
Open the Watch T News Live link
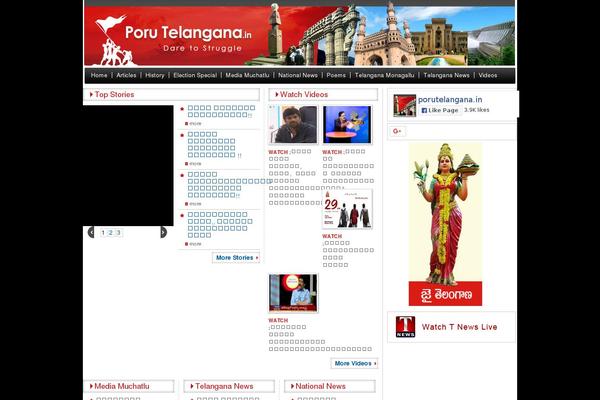[459, 327]
